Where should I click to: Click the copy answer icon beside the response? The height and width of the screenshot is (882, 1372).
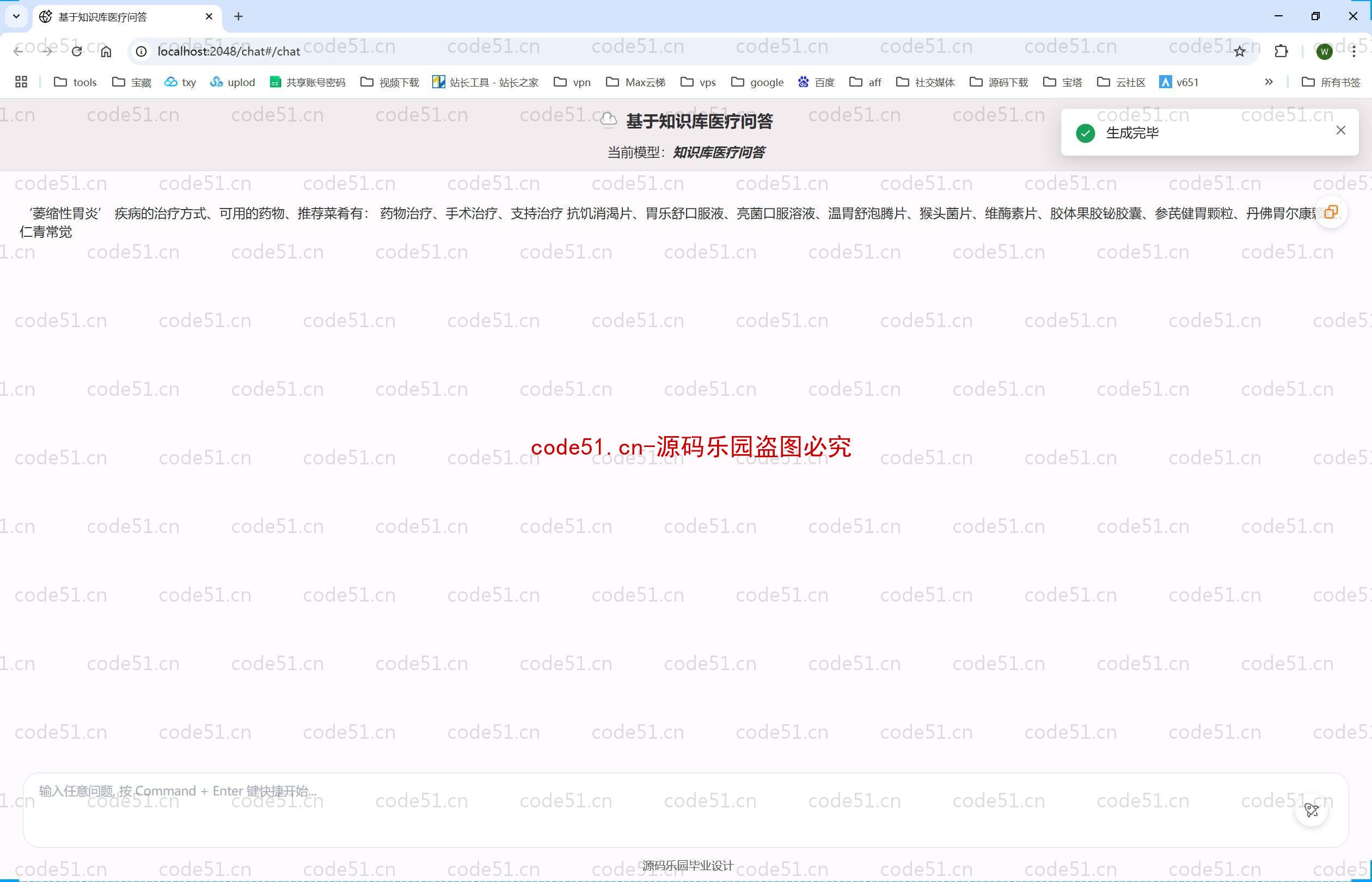pyautogui.click(x=1331, y=212)
